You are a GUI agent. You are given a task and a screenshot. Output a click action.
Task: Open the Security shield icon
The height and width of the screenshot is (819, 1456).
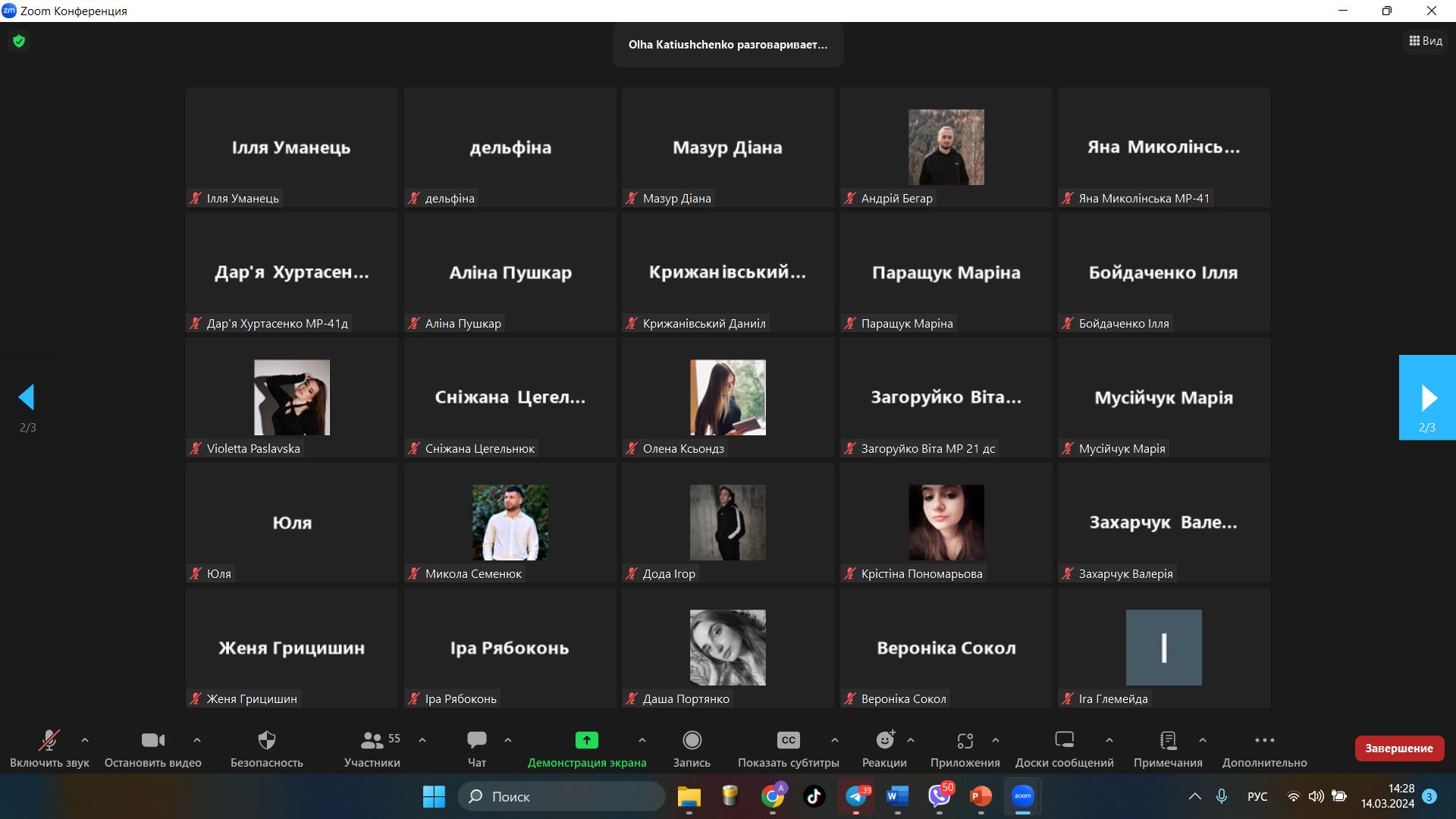266,740
